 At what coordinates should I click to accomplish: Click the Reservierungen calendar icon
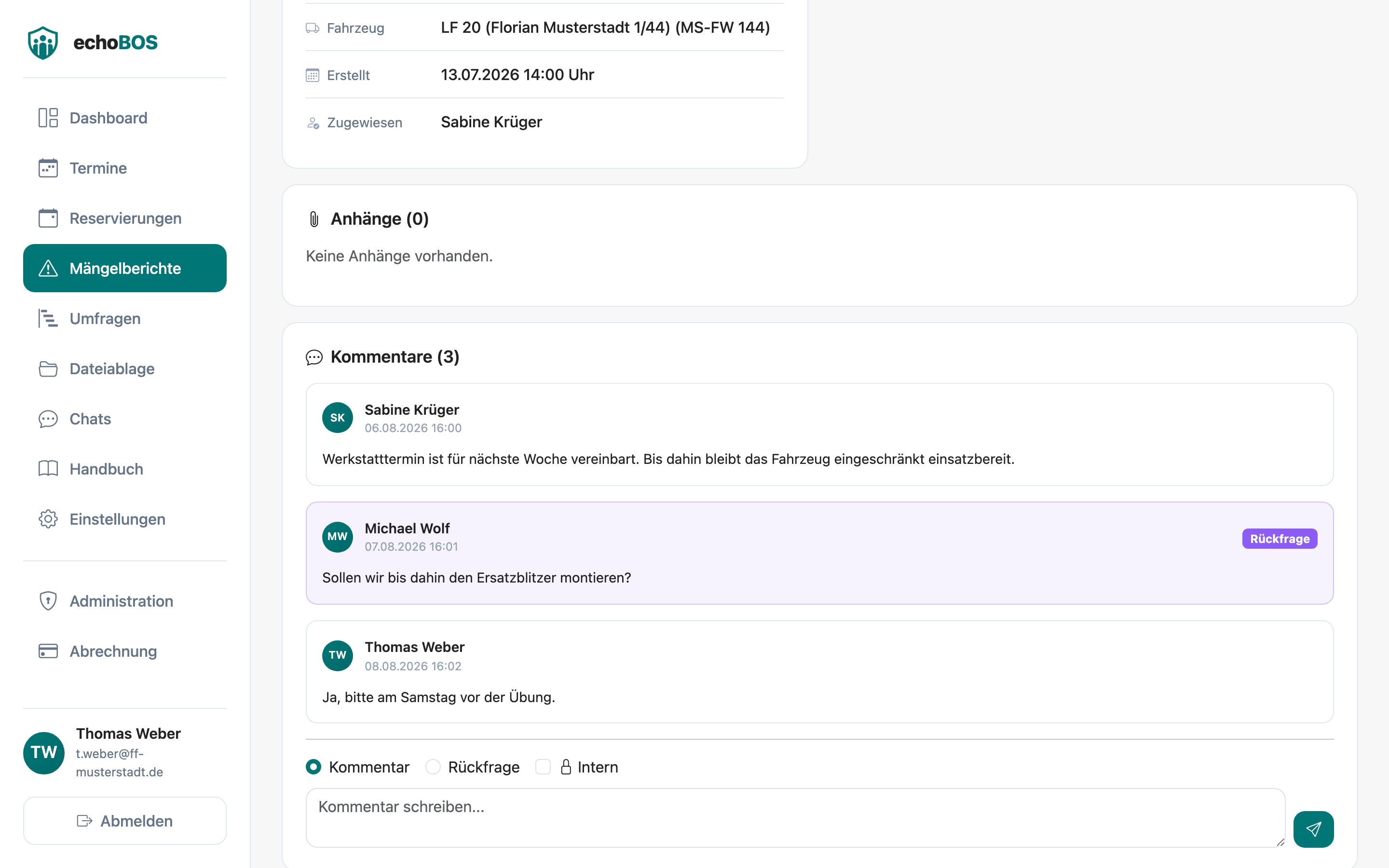tap(48, 218)
